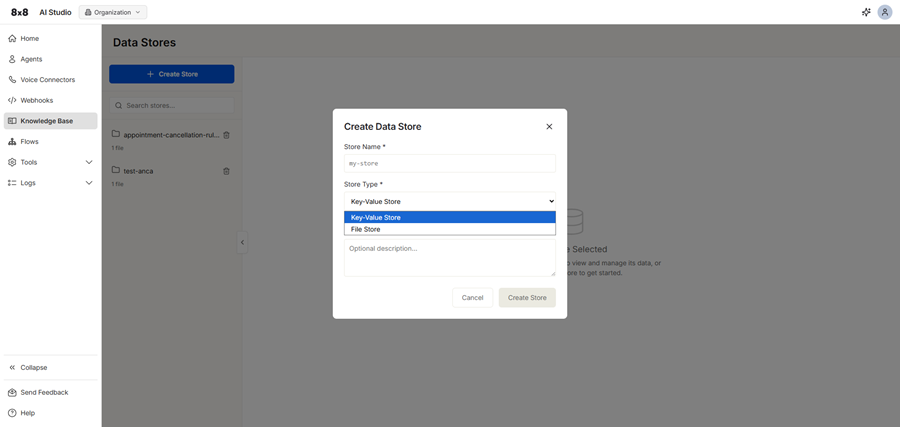Open Send Feedback

51,393
